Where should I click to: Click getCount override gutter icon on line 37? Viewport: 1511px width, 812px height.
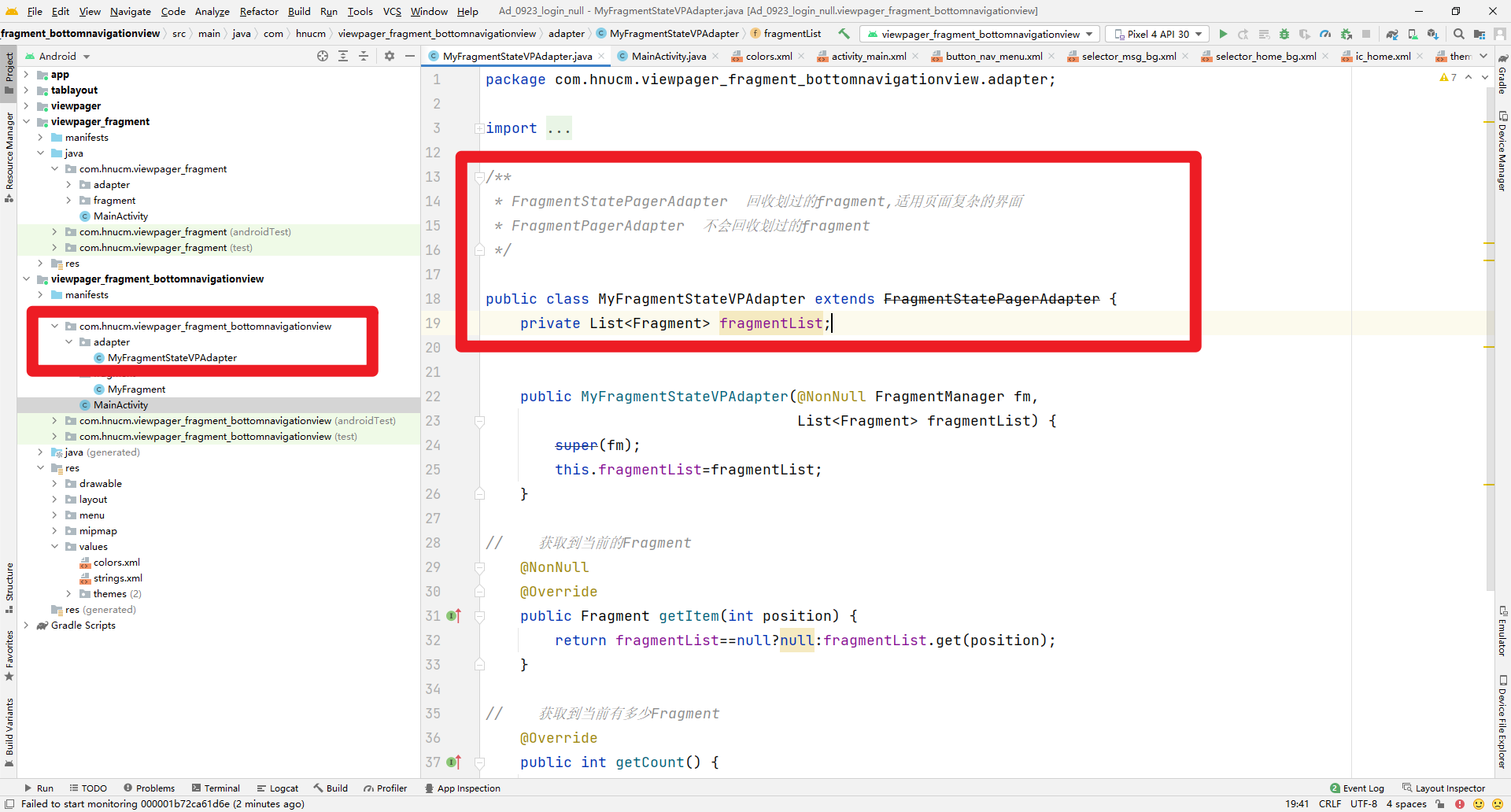pyautogui.click(x=454, y=762)
